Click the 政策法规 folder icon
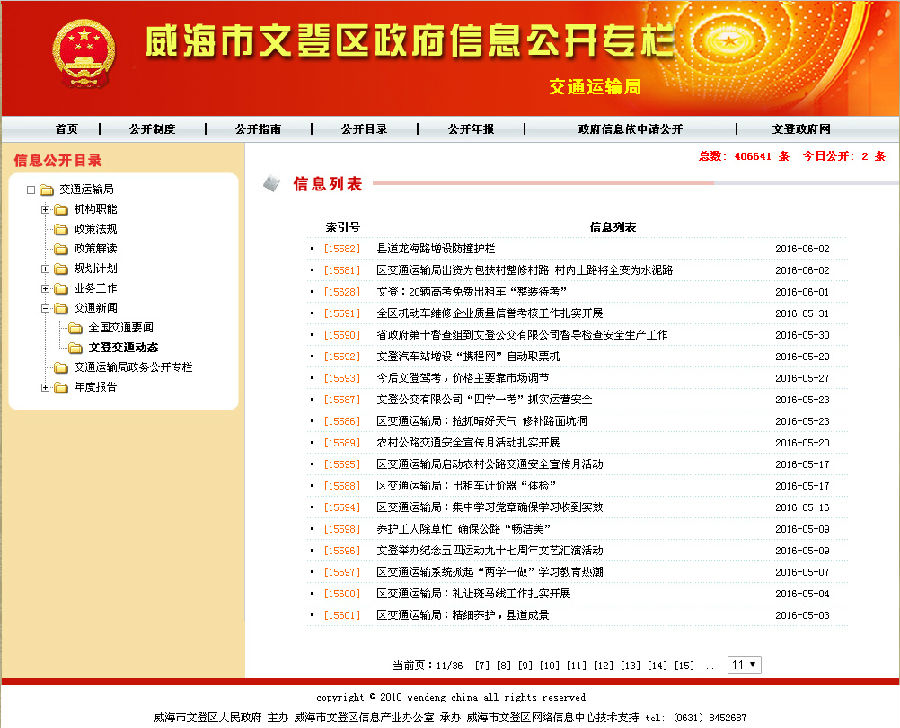900x728 pixels. pos(60,228)
